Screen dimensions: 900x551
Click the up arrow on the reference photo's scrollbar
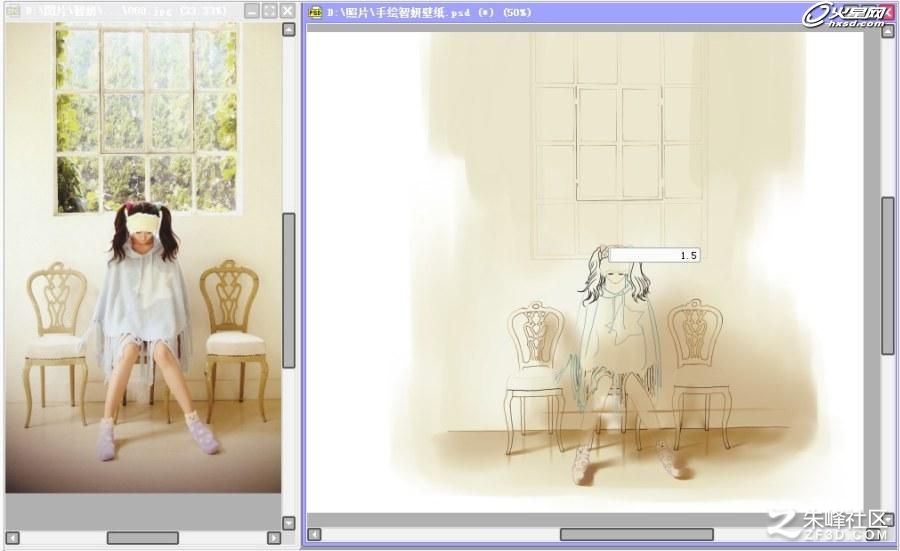(289, 29)
